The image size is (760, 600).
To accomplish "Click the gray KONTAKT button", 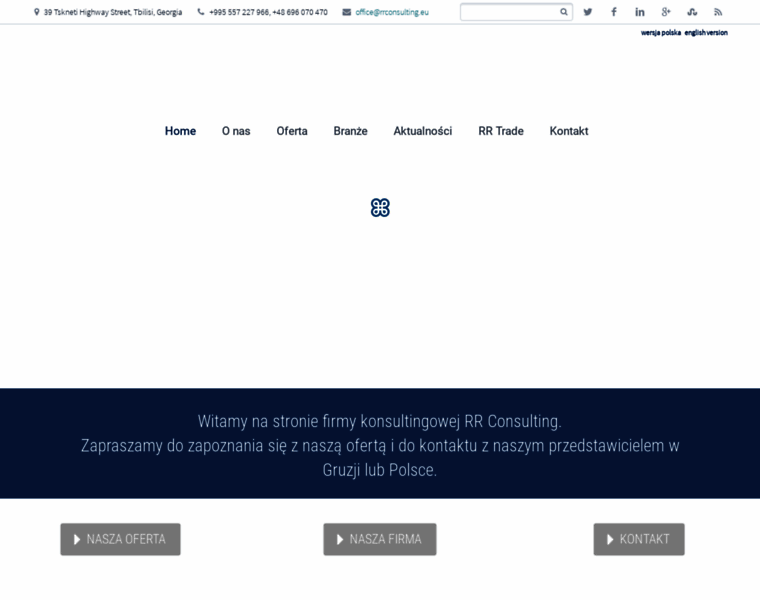I will tap(639, 539).
